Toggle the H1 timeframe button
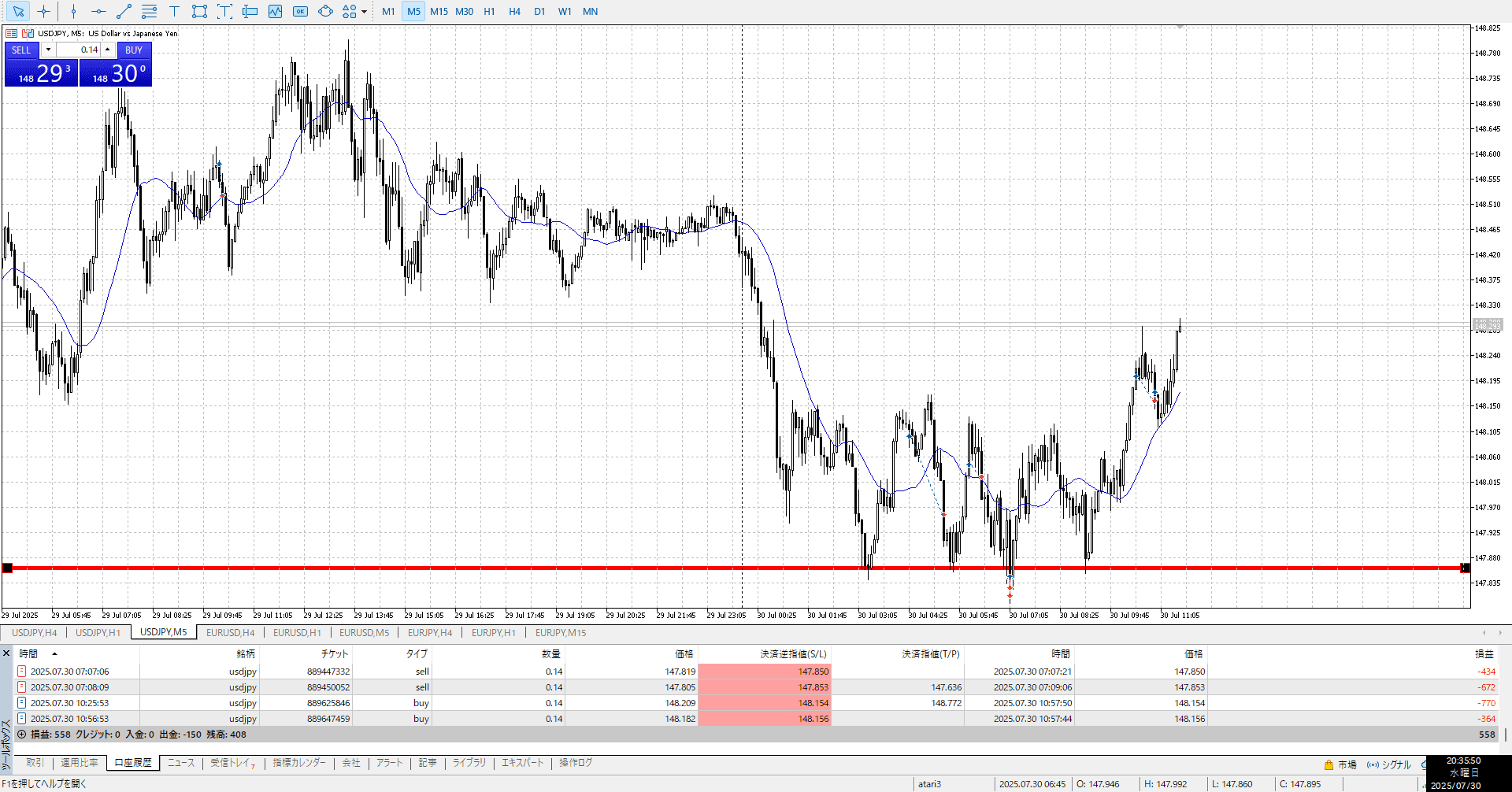The height and width of the screenshot is (792, 1512). point(489,12)
